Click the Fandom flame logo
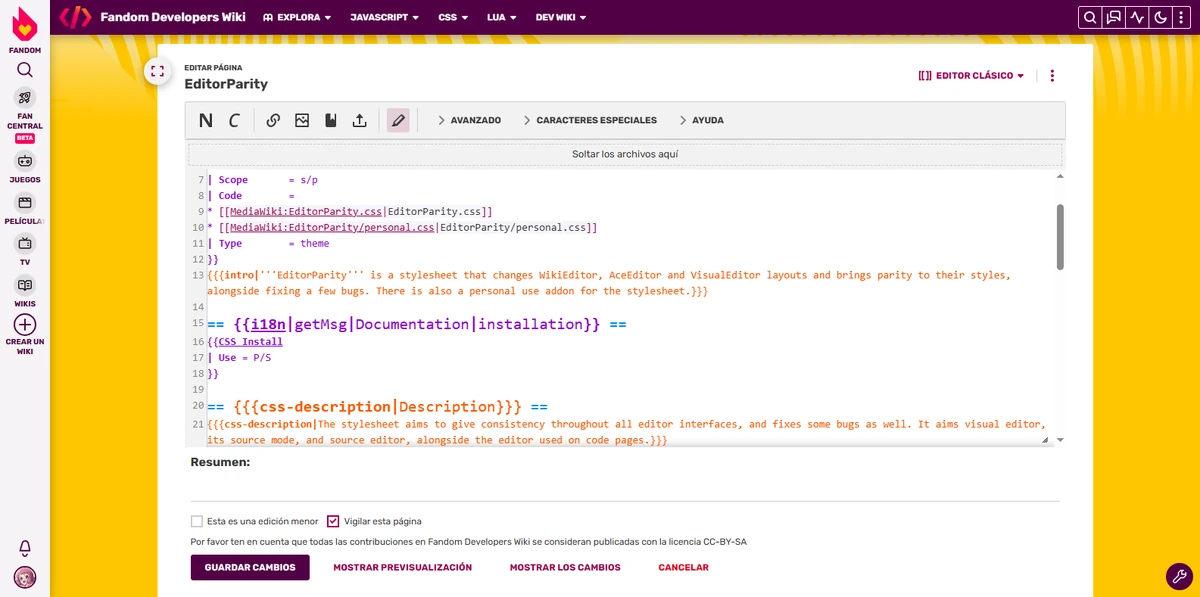The width and height of the screenshot is (1200, 597). click(x=24, y=22)
